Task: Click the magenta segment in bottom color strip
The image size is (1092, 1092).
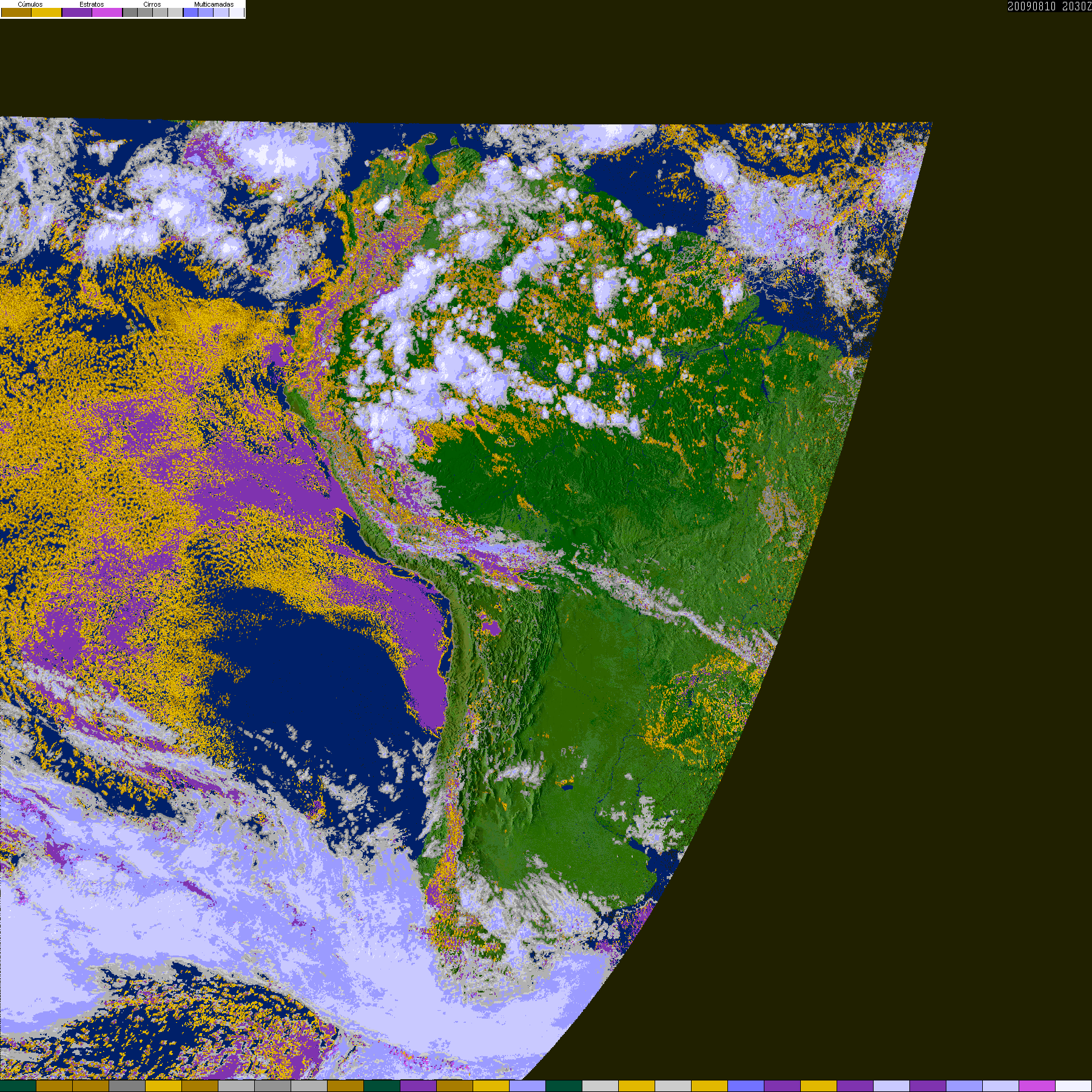Action: tap(1037, 1086)
